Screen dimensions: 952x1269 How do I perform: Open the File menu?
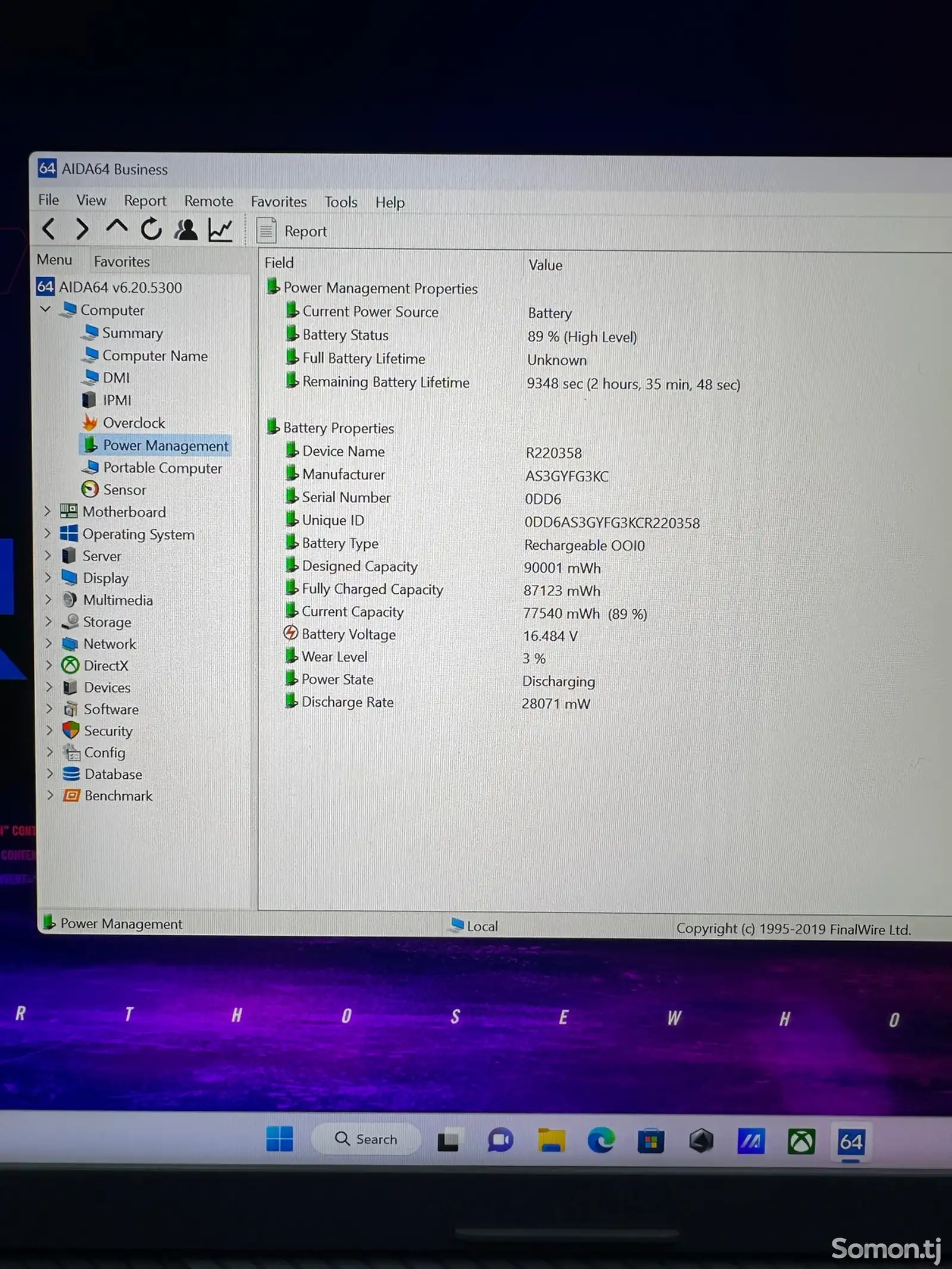[49, 200]
